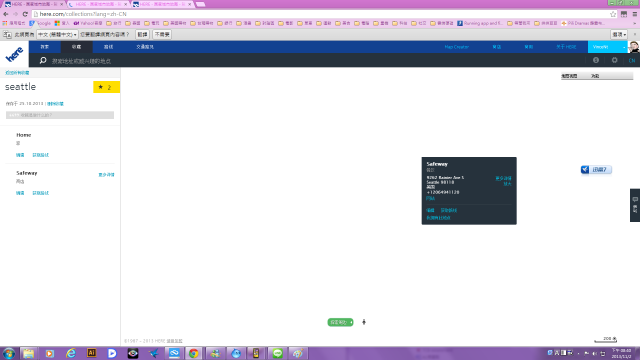Click the search magnifier icon
Screen dimensions: 640x360
tap(43, 60)
